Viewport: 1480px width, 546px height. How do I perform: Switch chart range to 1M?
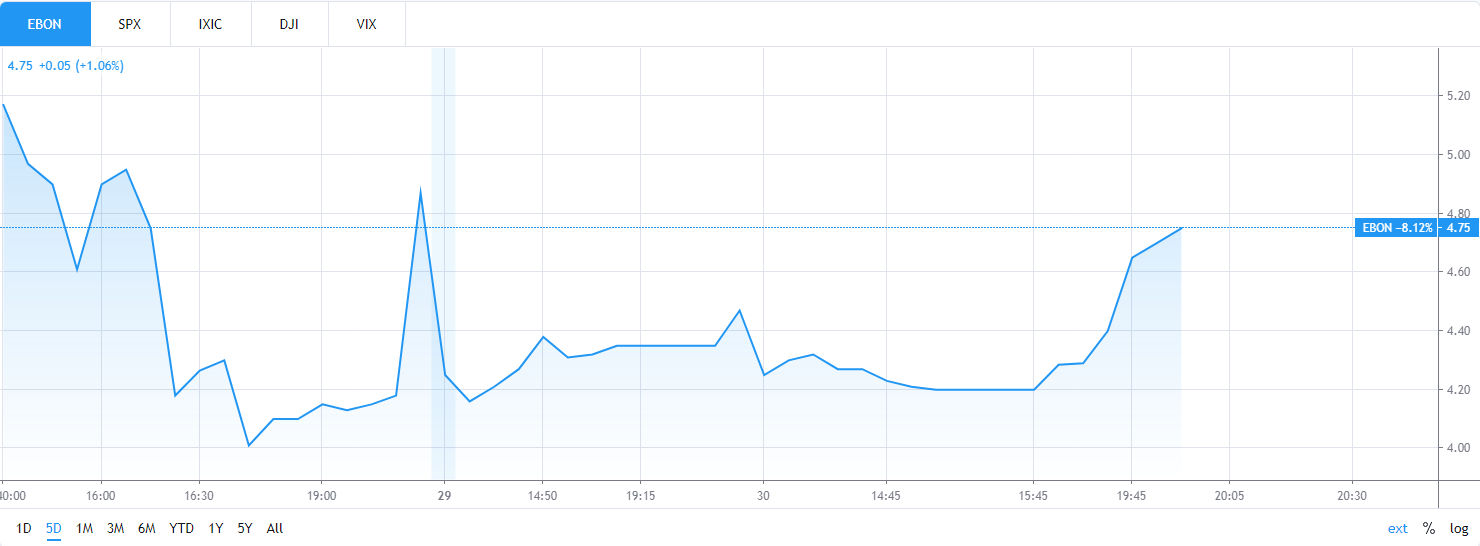(84, 528)
